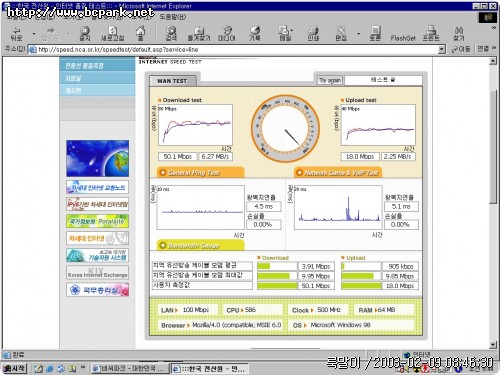Select the 3.91 Mbps download average value
Viewport: 500px width, 375px height.
pos(316,266)
